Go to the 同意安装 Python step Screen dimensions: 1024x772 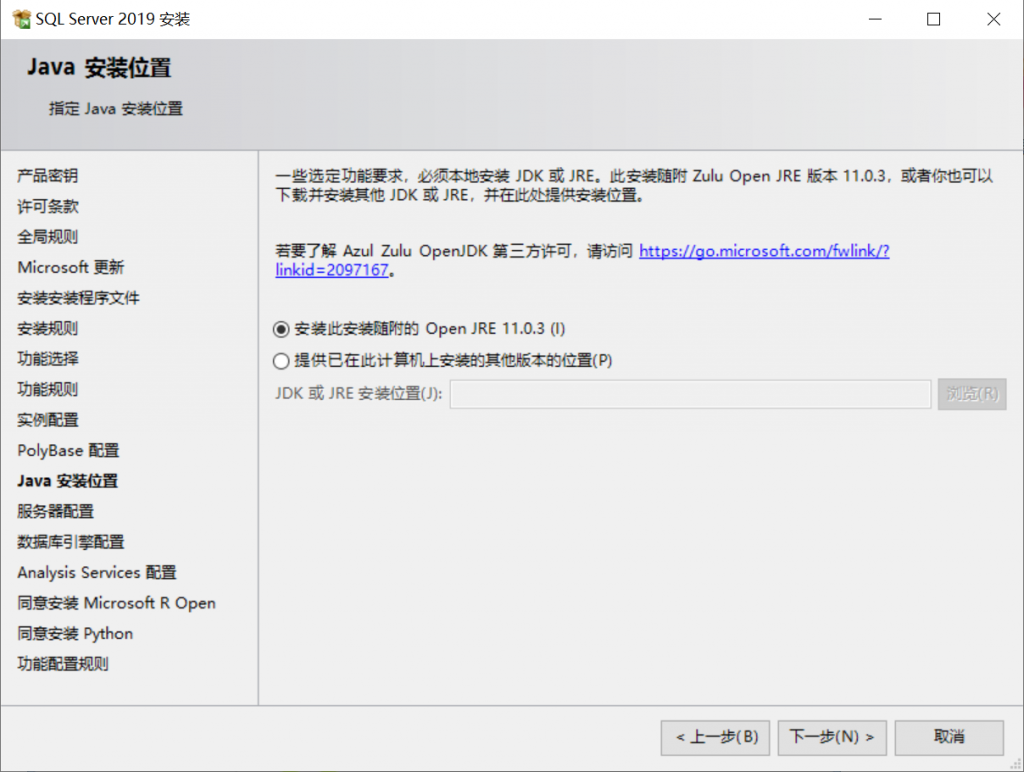[75, 634]
